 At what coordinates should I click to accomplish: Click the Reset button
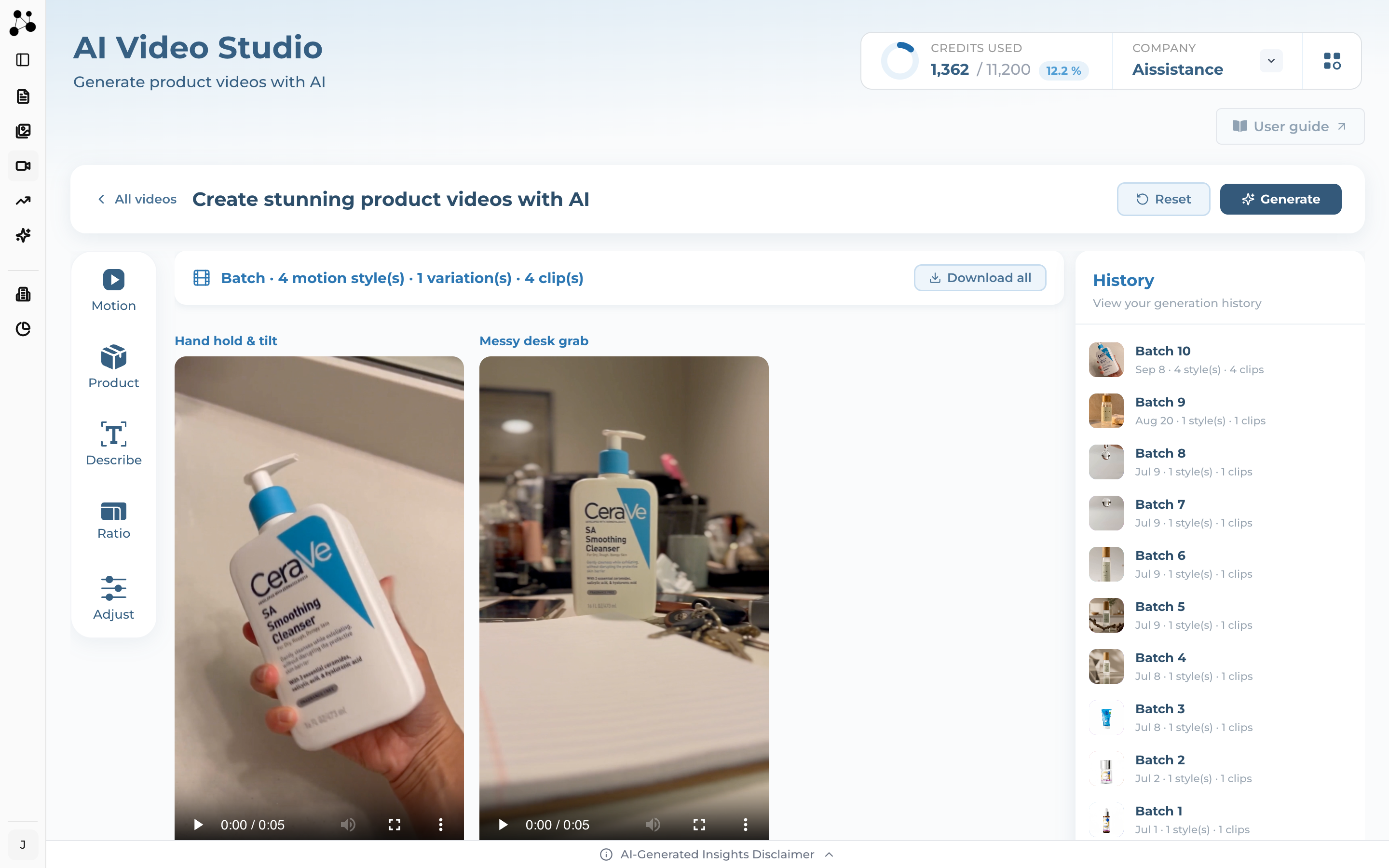(x=1163, y=199)
